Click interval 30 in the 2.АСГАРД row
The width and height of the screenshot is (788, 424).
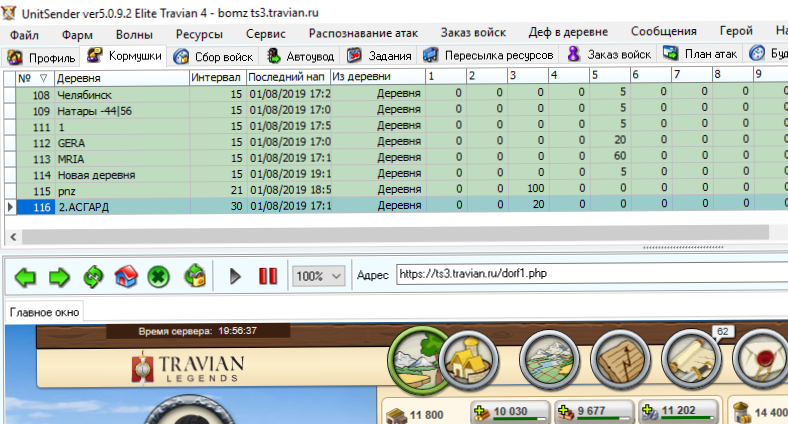[236, 206]
